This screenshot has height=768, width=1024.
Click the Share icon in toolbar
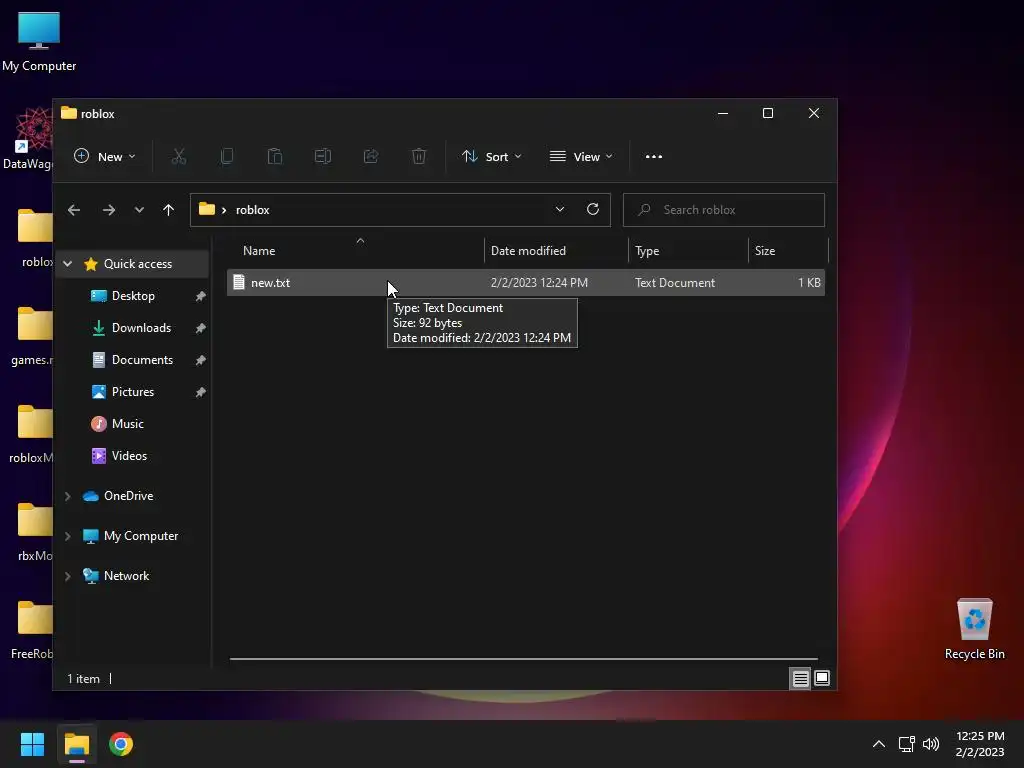371,157
